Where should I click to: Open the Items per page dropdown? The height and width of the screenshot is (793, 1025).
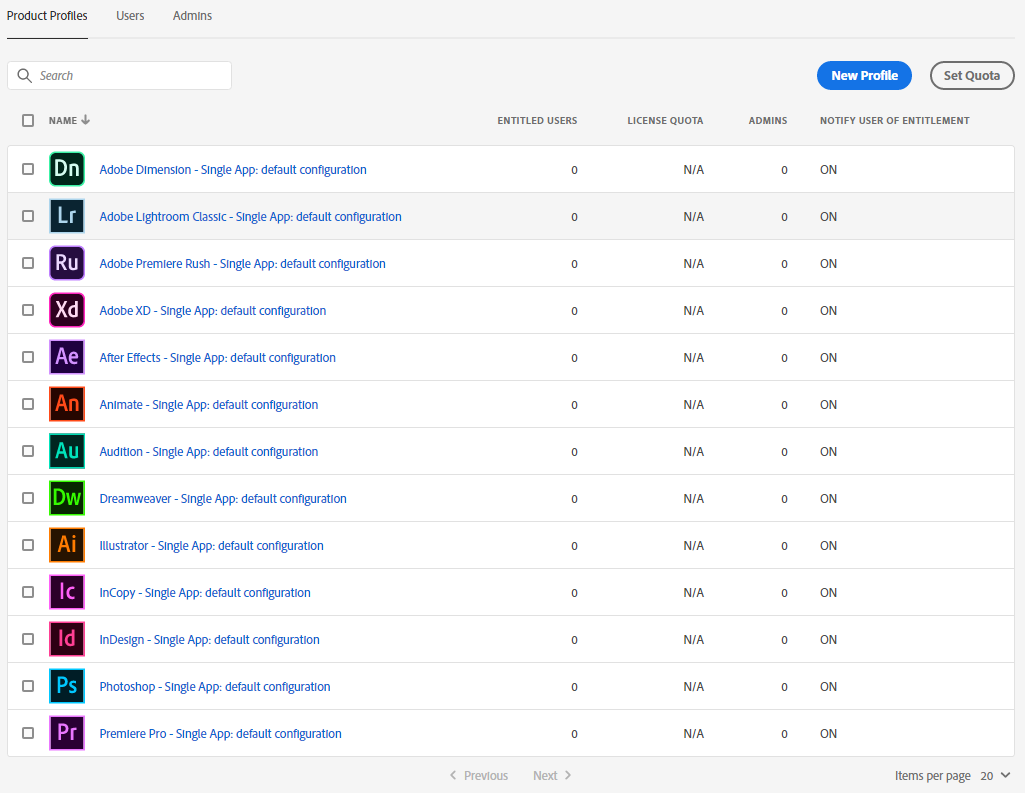coord(995,776)
